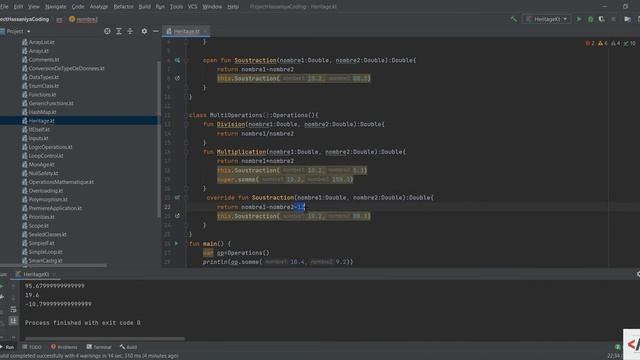Open the HeritageKt run configuration dropdown
Image resolution: width=640 pixels, height=360 pixels.
[547, 19]
